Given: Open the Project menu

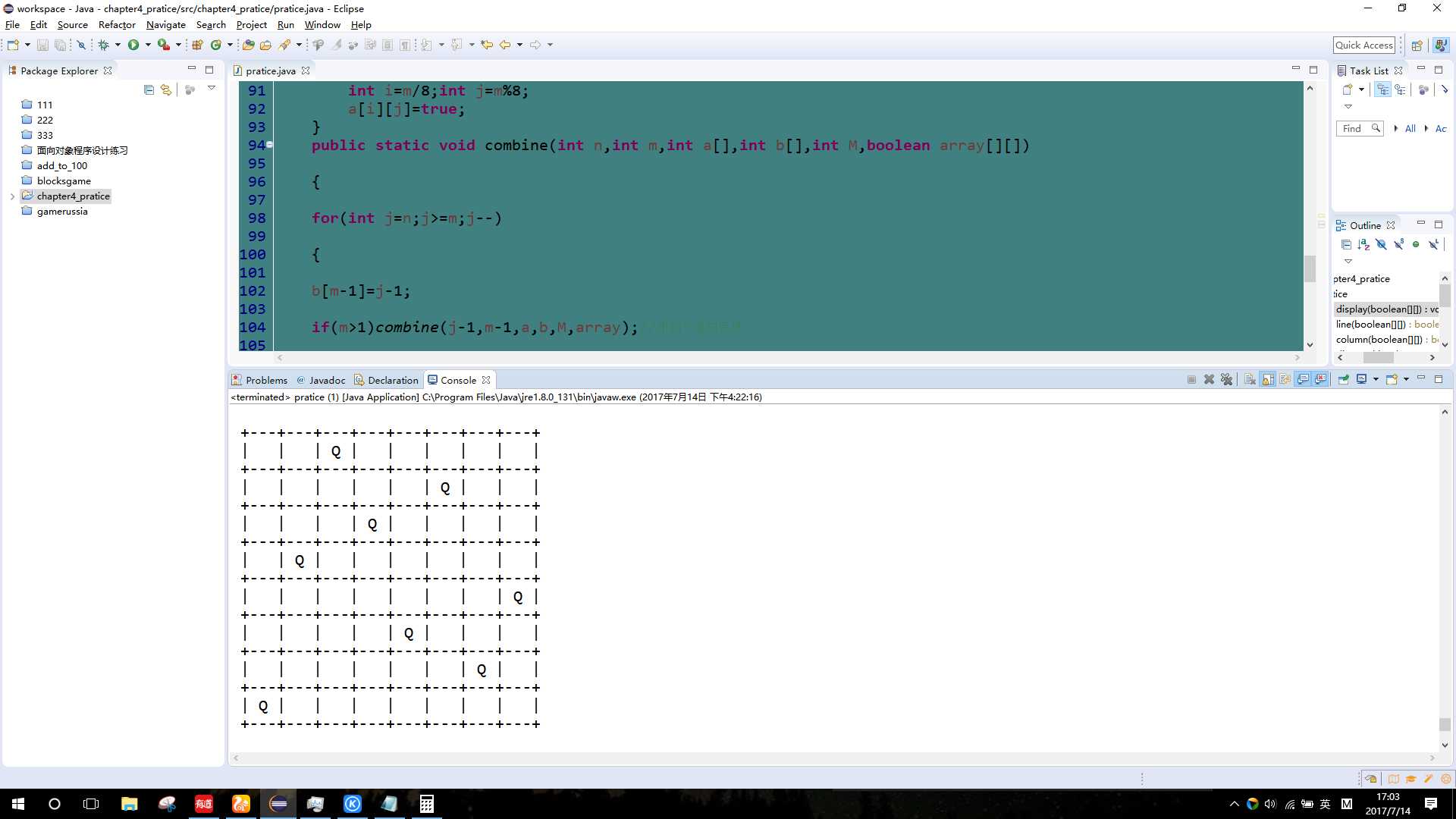Looking at the screenshot, I should (252, 25).
